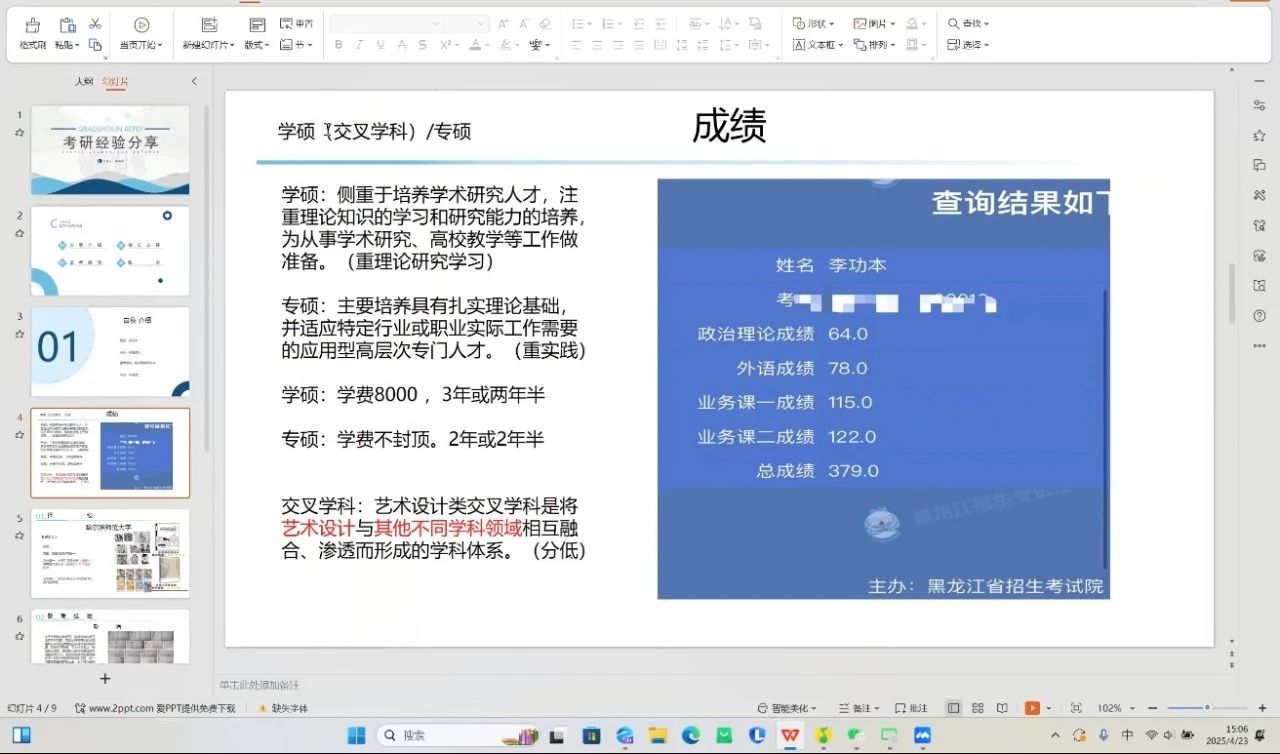Click the zoom slider handle
Image resolution: width=1280 pixels, height=754 pixels.
tap(1207, 708)
